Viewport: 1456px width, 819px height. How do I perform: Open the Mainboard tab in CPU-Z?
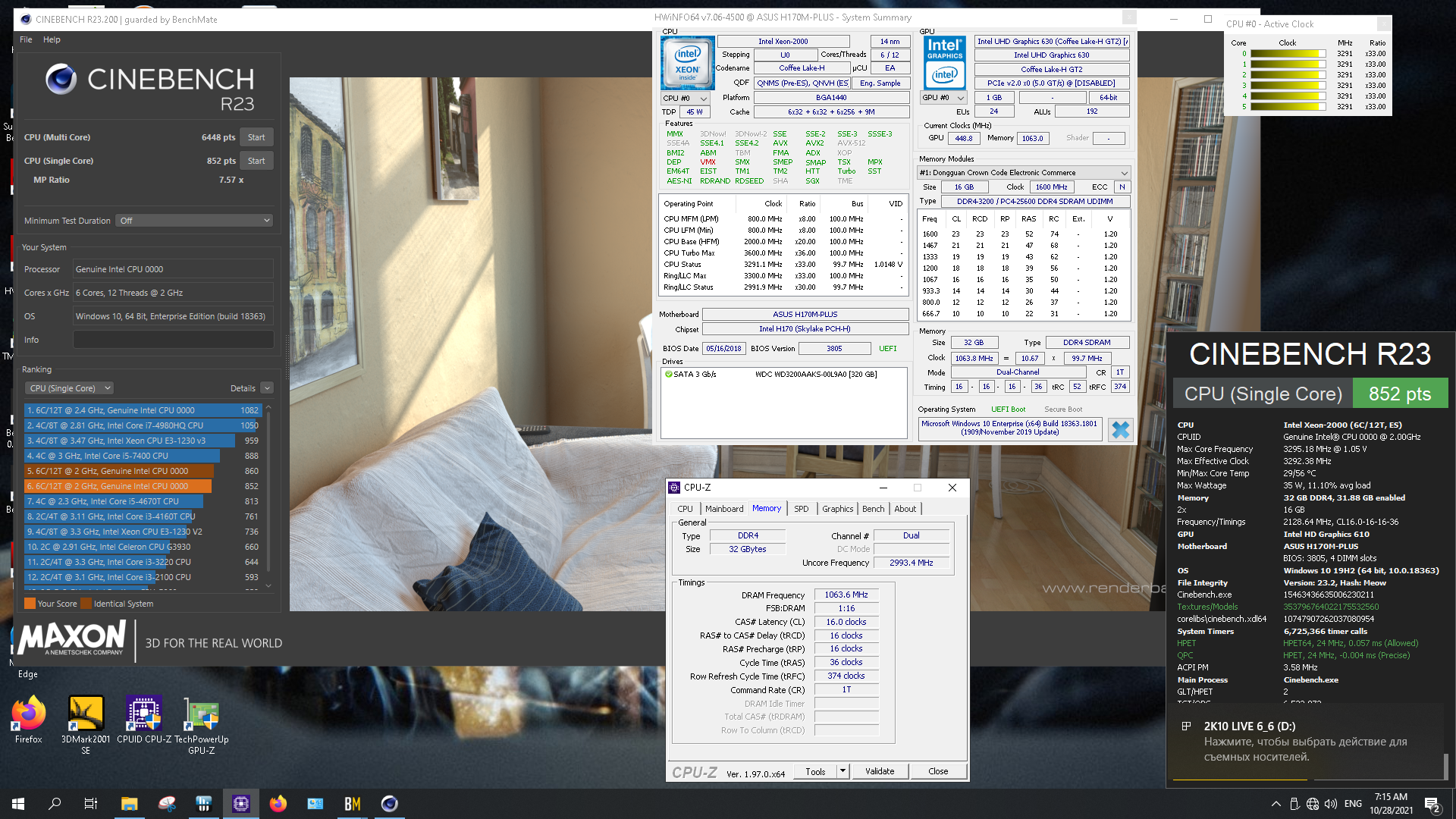coord(723,509)
